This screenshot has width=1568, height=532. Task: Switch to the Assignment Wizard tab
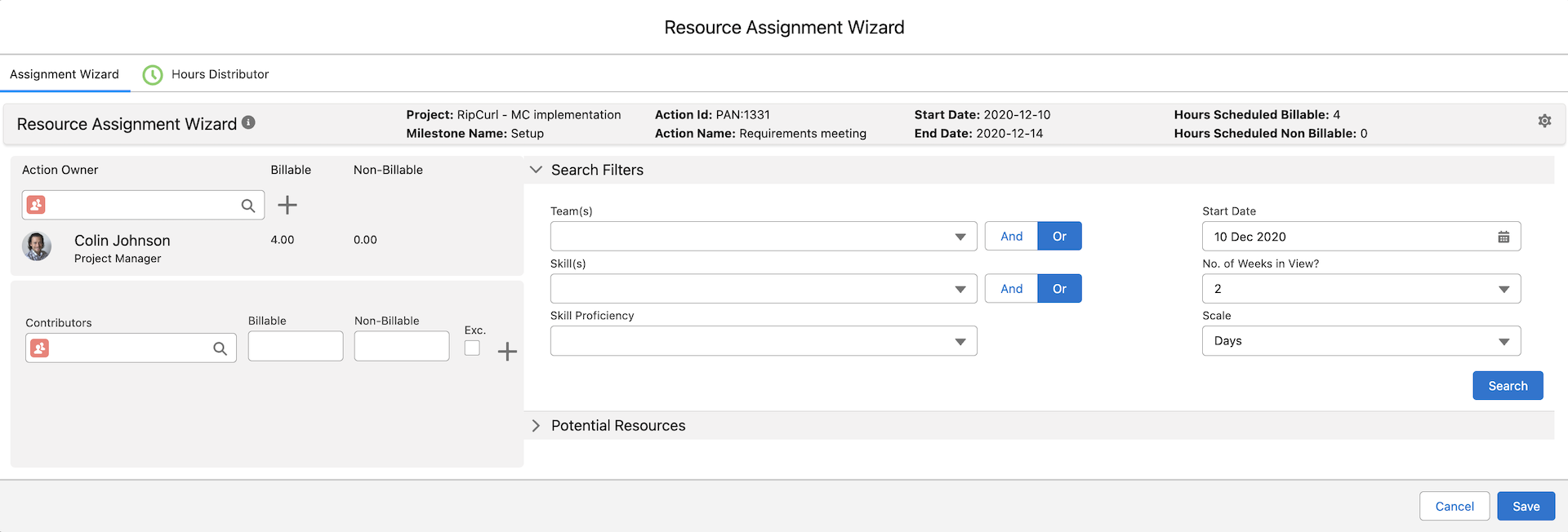click(x=65, y=74)
